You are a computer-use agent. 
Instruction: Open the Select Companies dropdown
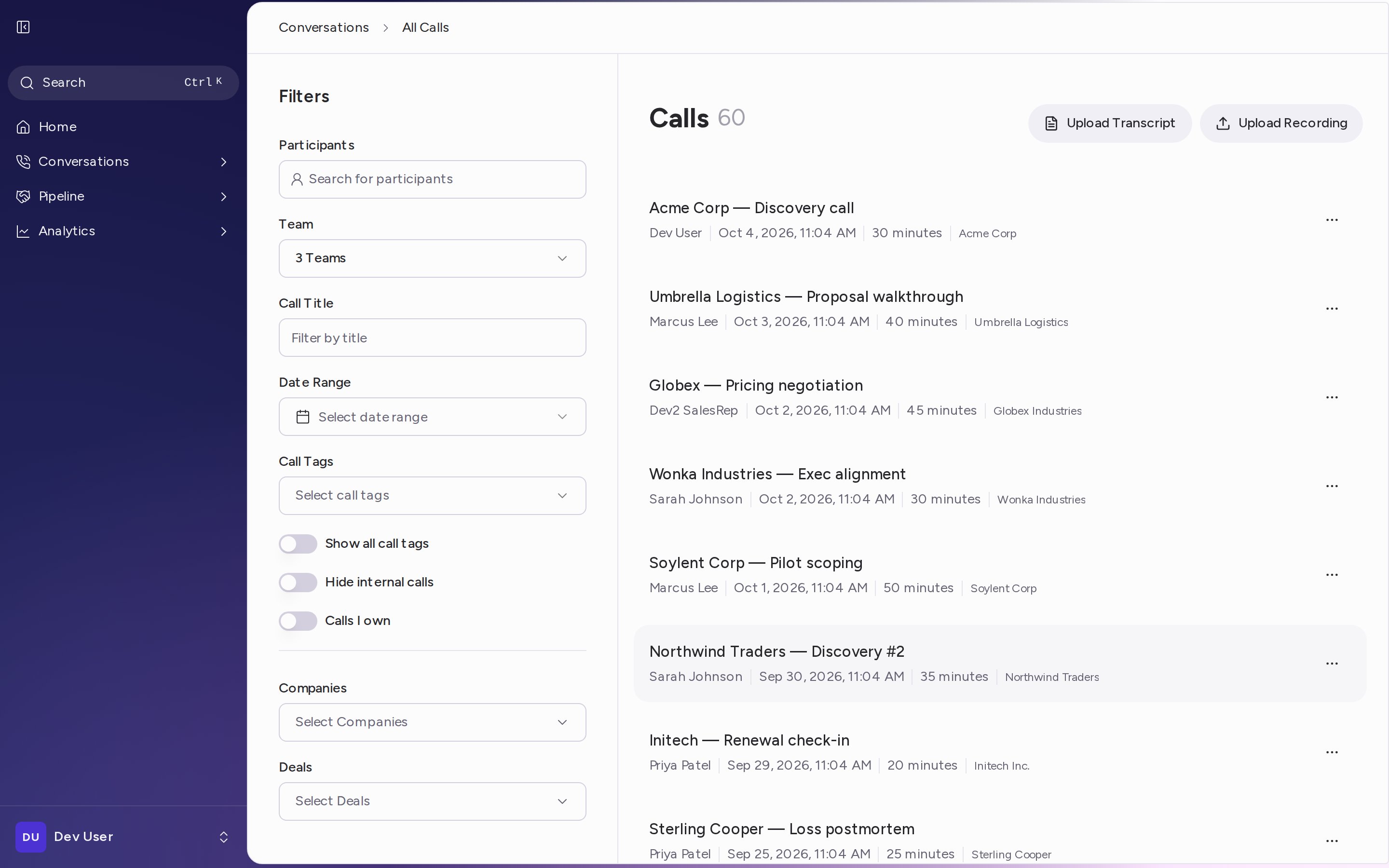pos(432,722)
